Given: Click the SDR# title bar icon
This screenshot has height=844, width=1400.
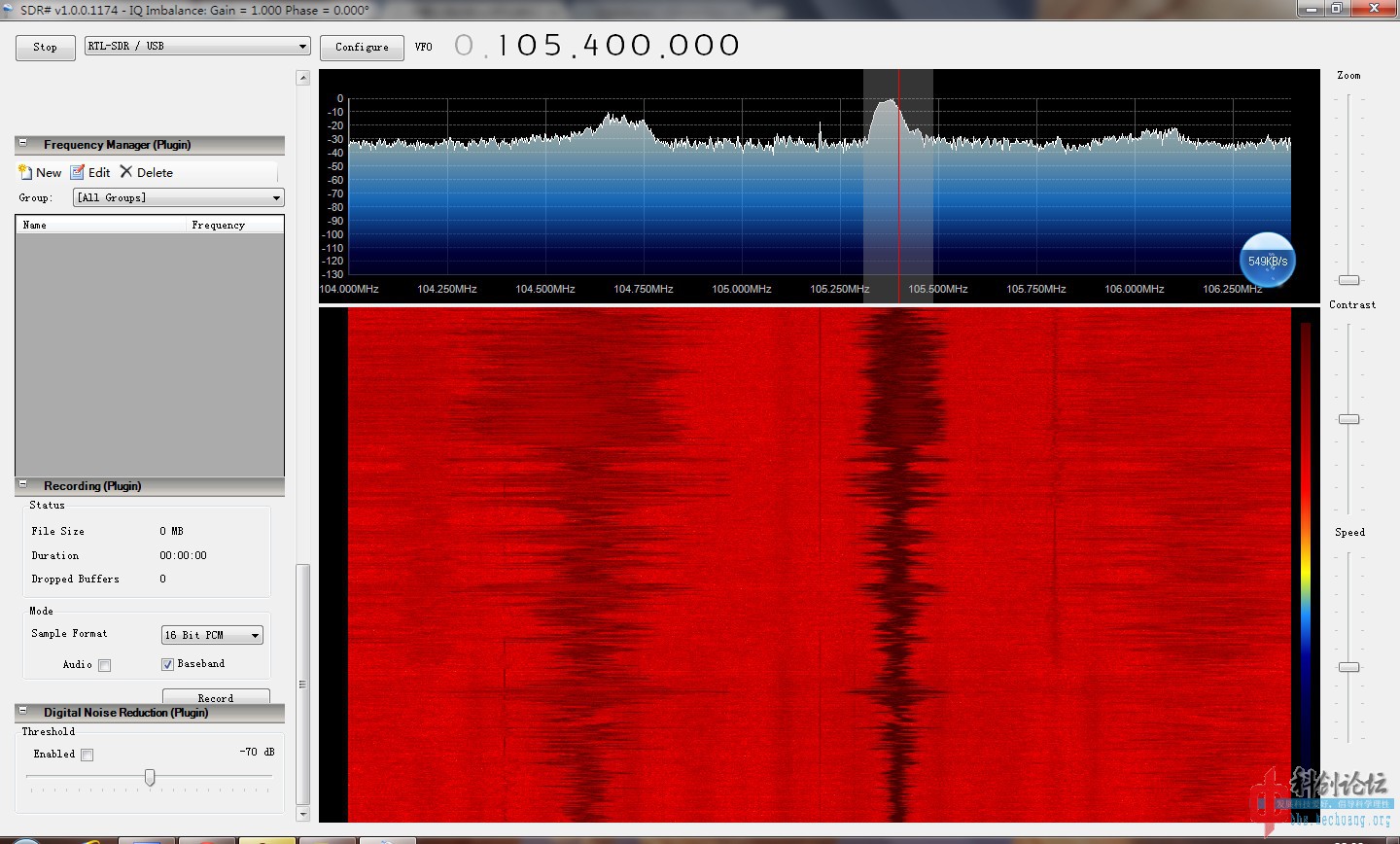Looking at the screenshot, I should click(x=10, y=9).
